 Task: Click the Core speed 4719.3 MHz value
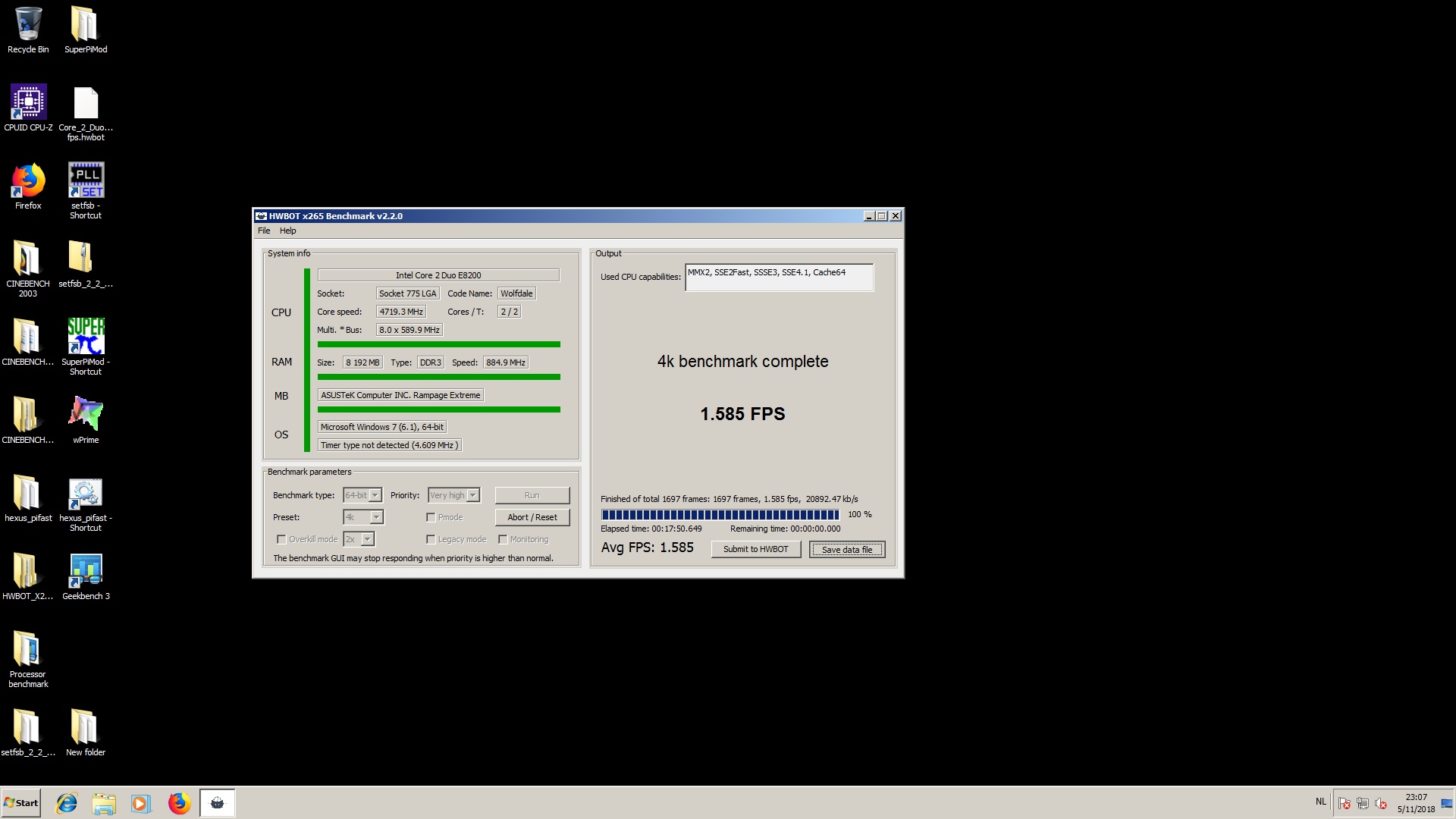401,312
